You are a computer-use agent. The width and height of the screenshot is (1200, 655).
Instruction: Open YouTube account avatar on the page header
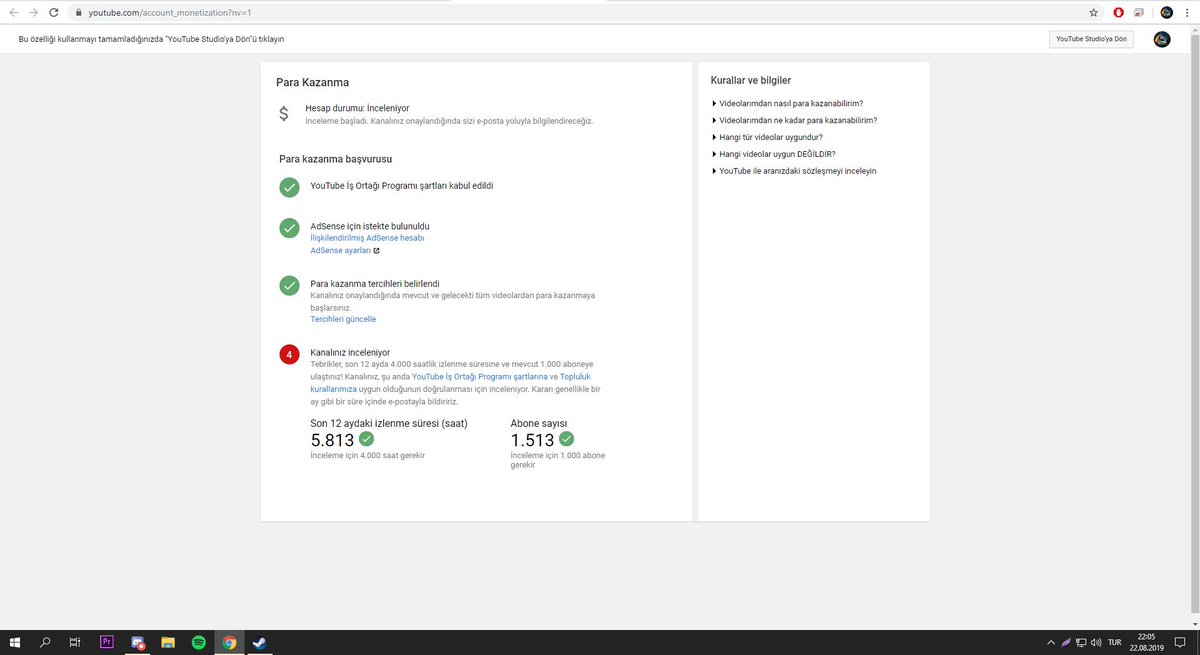click(1161, 39)
